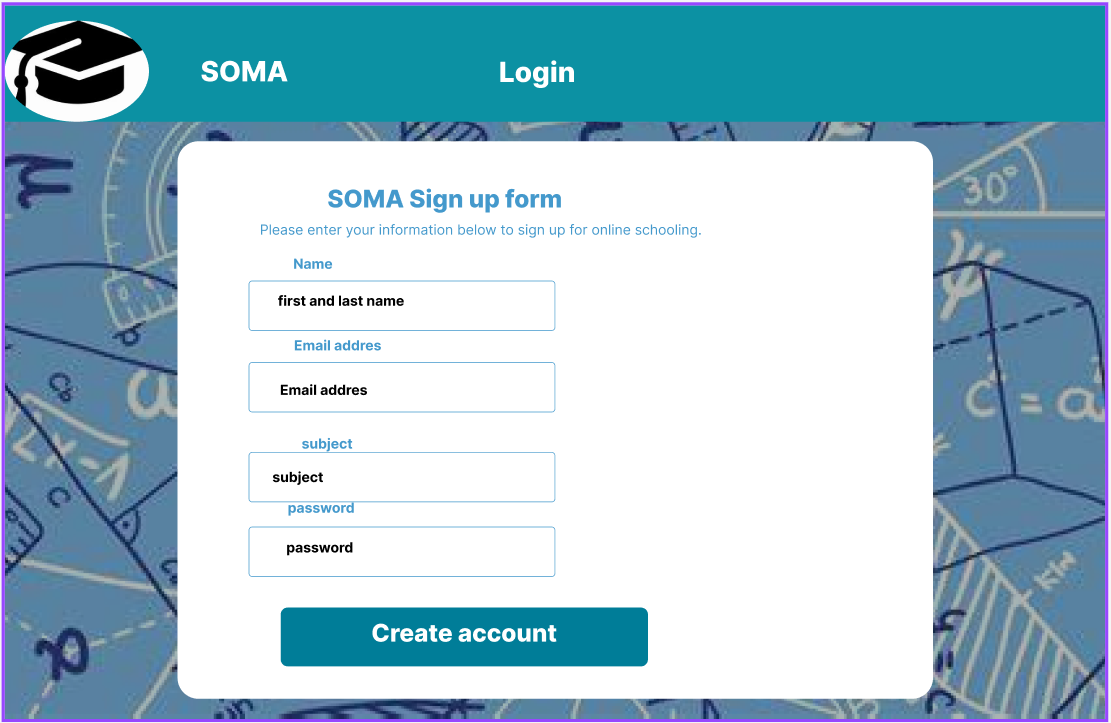Click the blue password field label
The image size is (1111, 723).
click(x=321, y=508)
